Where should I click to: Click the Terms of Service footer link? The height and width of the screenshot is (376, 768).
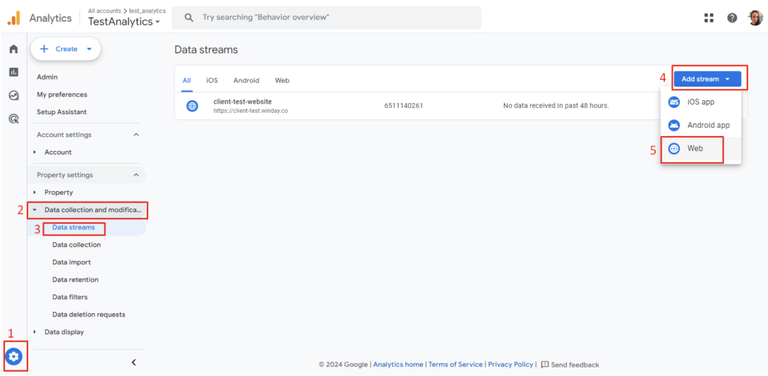[456, 365]
